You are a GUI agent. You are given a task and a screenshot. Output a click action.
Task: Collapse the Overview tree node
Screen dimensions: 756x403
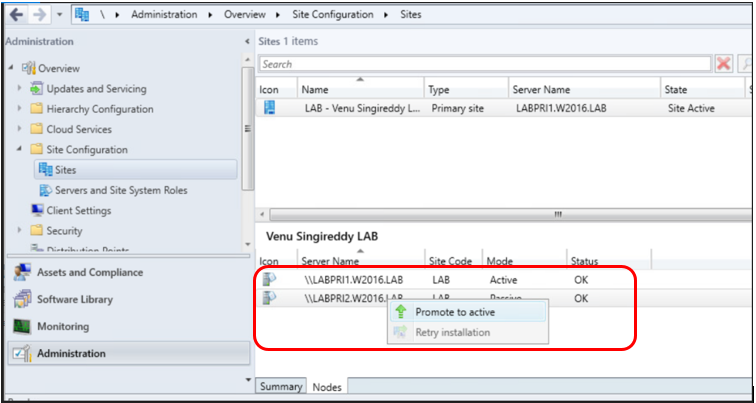click(11, 68)
